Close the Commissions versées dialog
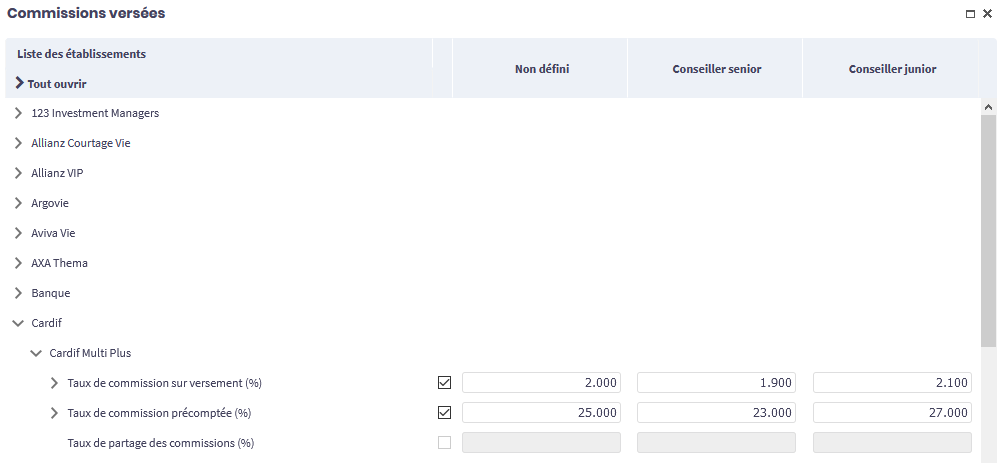This screenshot has width=1001, height=463. tap(987, 14)
